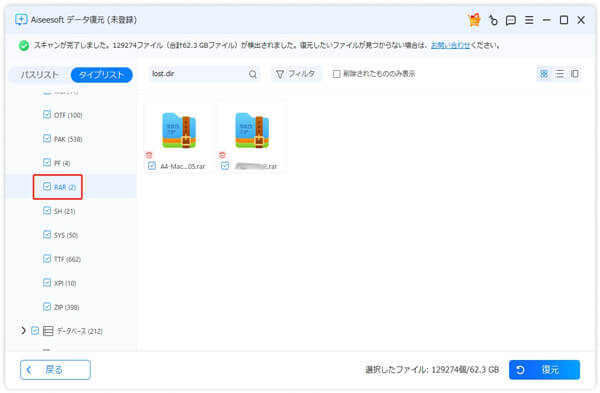Select the RAR (2) label
The image size is (600, 393).
tap(65, 187)
